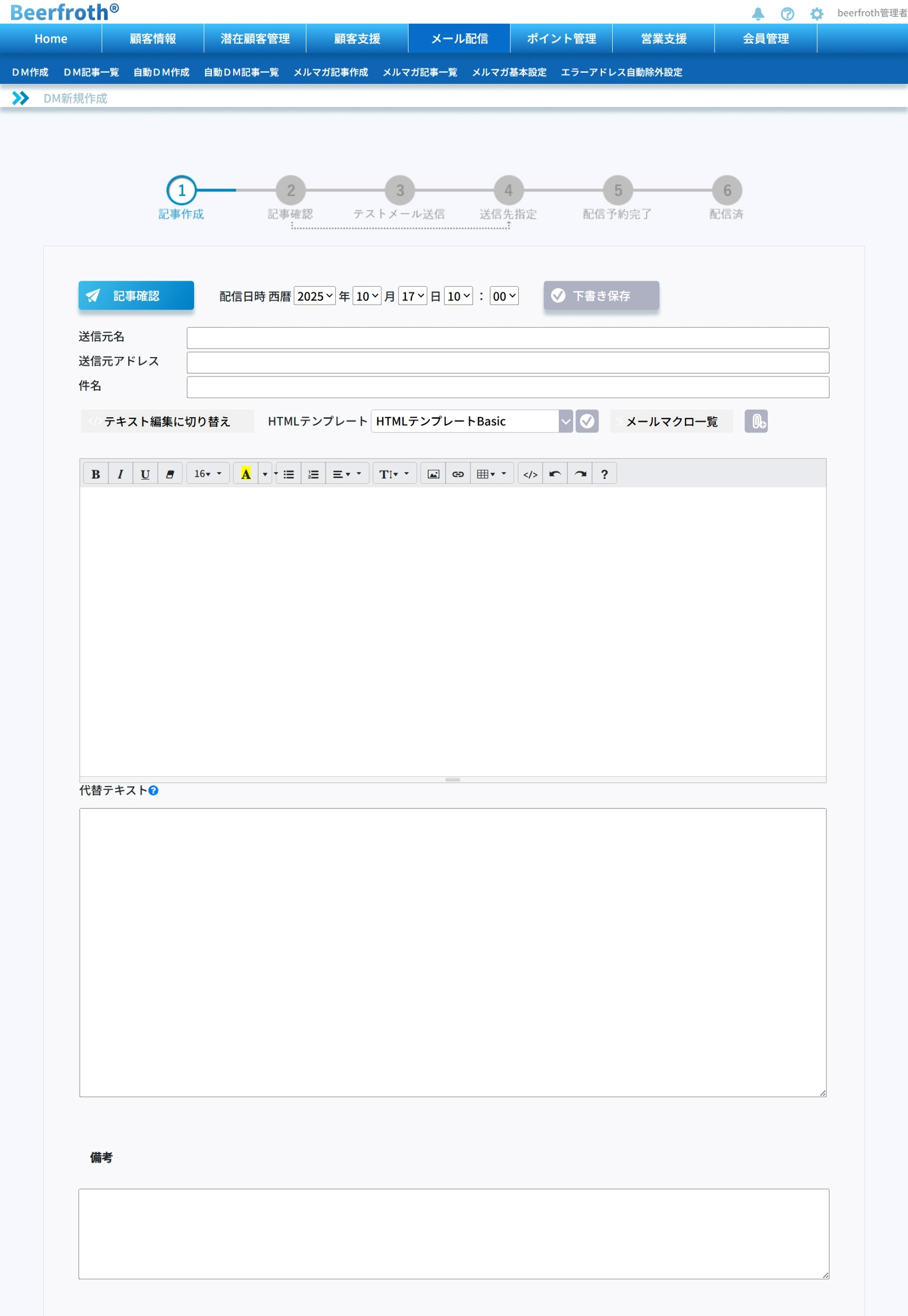Toggle underline formatting in the editor
Image resolution: width=908 pixels, height=1316 pixels.
(145, 474)
